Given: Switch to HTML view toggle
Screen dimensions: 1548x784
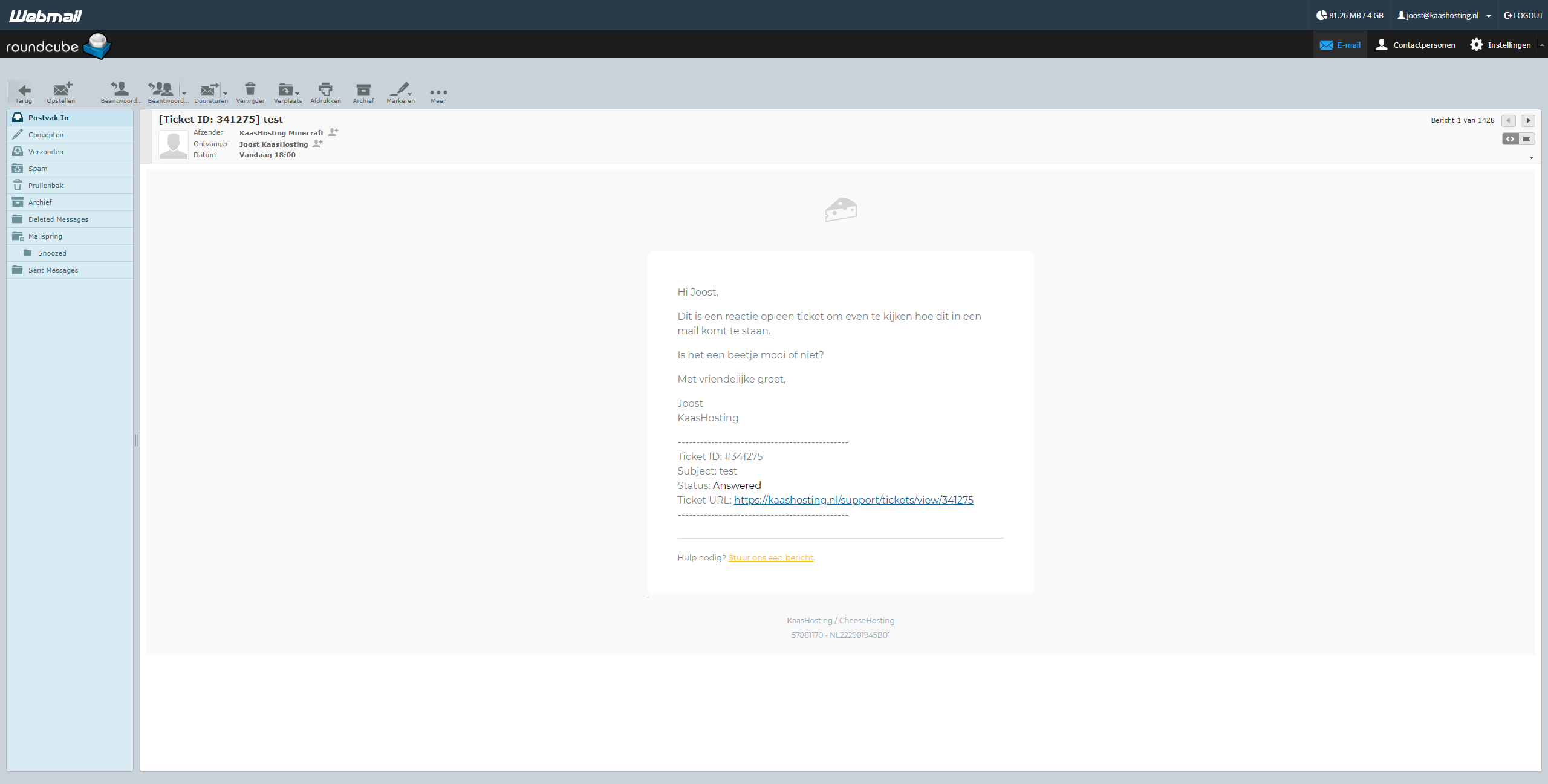Looking at the screenshot, I should (1510, 139).
